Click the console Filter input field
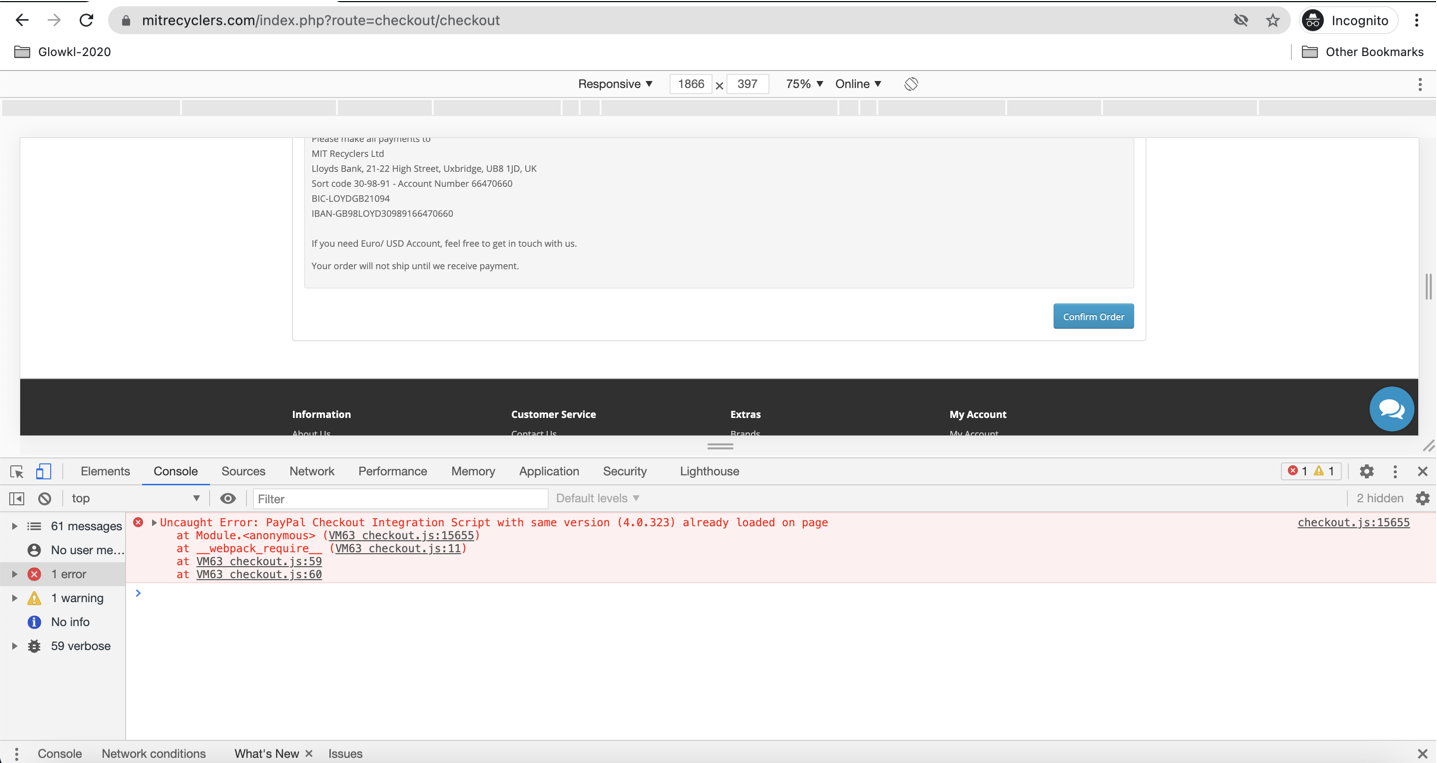The width and height of the screenshot is (1437, 763). (x=400, y=498)
